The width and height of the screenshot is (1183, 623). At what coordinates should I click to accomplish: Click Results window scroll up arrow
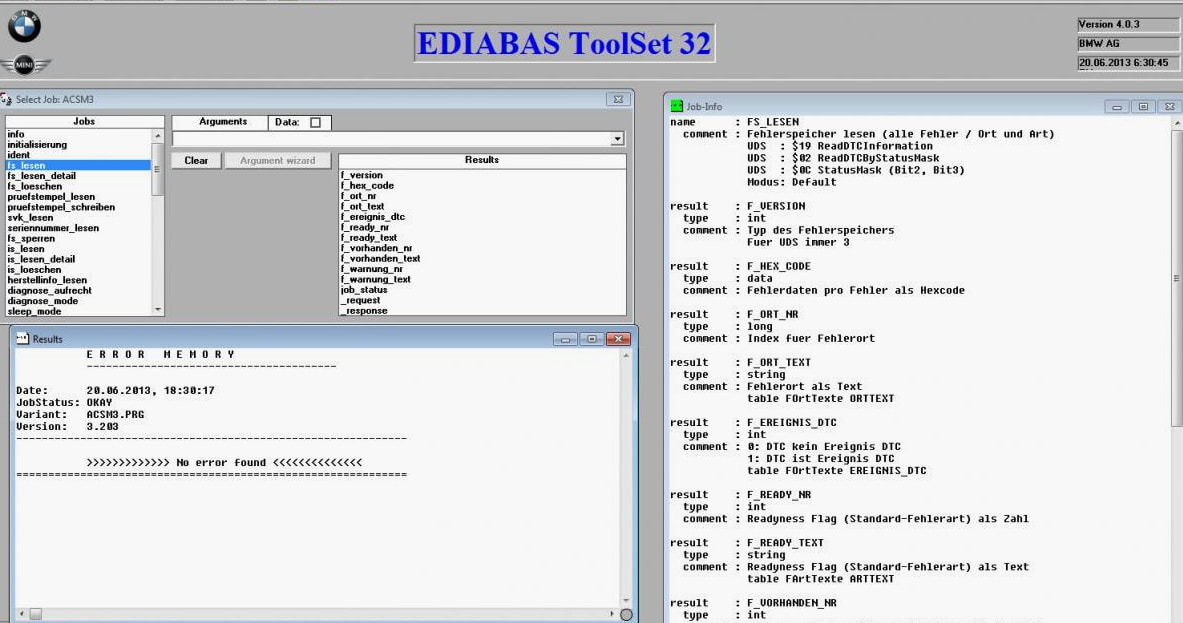tap(625, 355)
